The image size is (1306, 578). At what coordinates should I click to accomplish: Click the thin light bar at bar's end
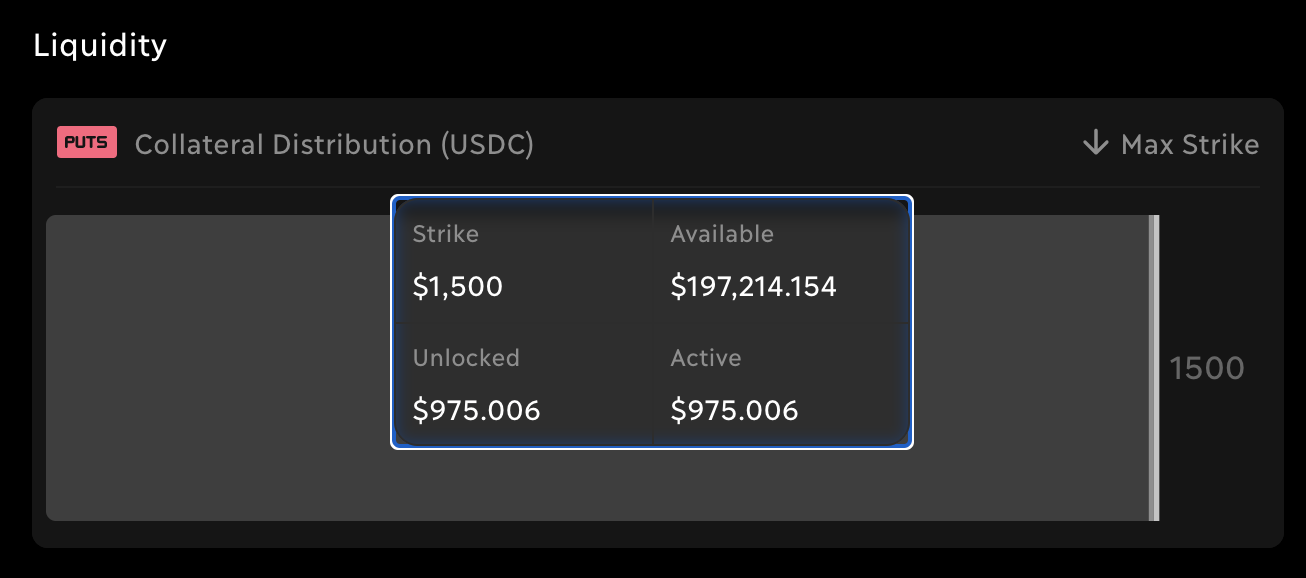pyautogui.click(x=1154, y=368)
